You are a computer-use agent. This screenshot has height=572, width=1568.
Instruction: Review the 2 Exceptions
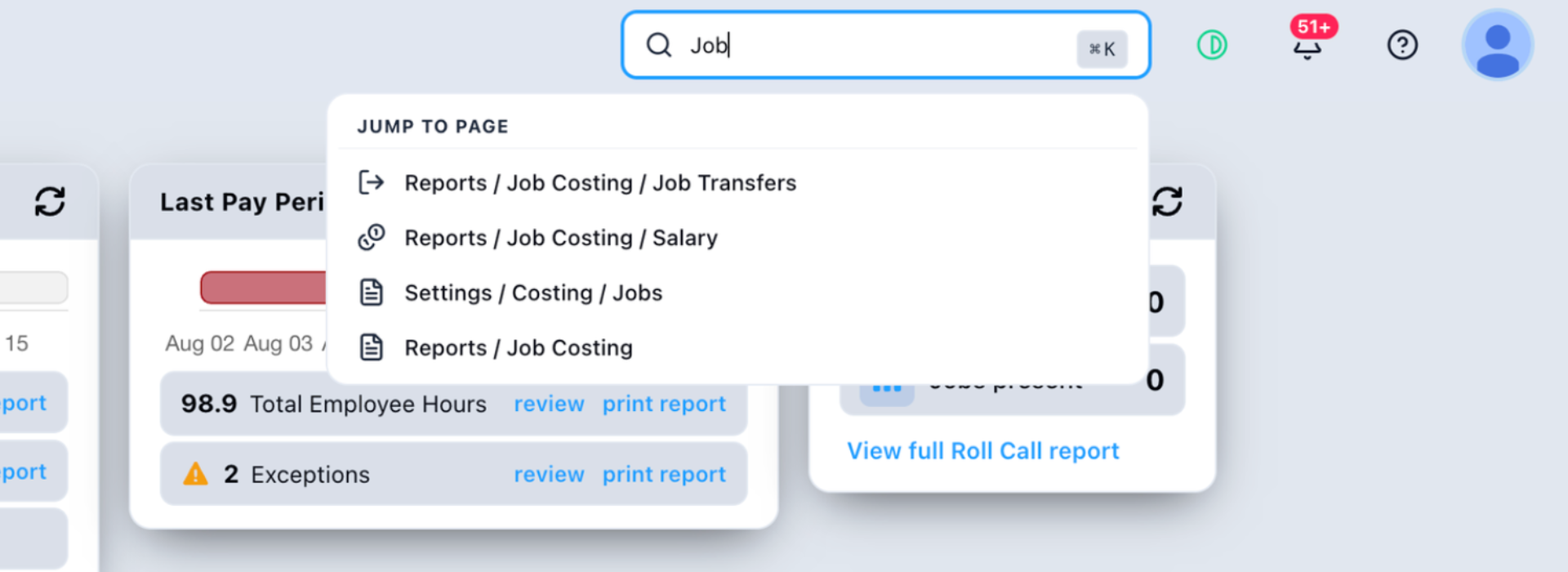(x=549, y=474)
